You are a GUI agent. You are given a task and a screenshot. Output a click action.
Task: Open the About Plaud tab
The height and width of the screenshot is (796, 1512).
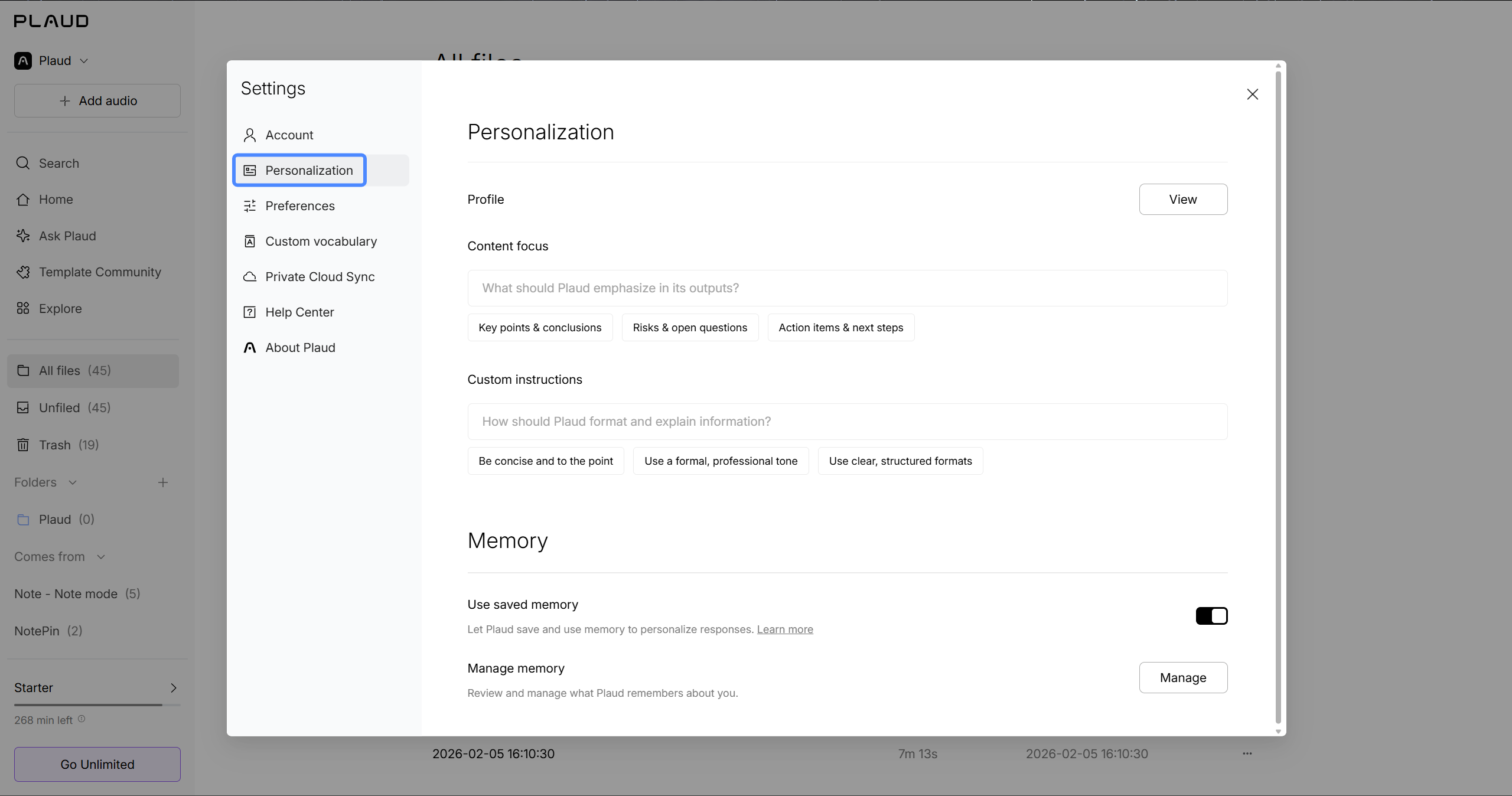(321, 348)
